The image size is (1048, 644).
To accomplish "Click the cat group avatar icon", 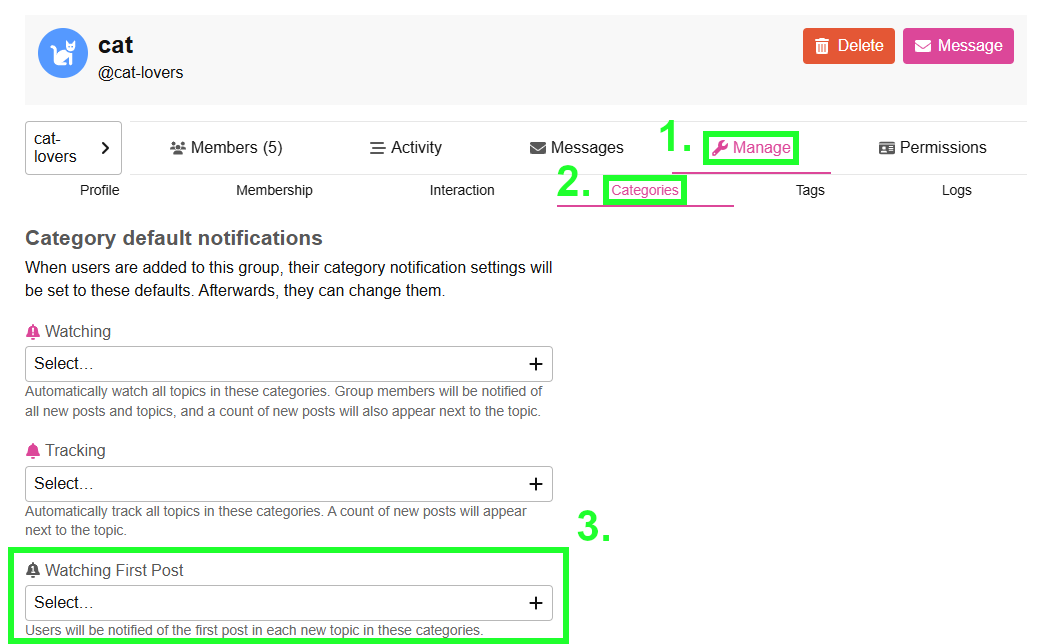I will (63, 53).
